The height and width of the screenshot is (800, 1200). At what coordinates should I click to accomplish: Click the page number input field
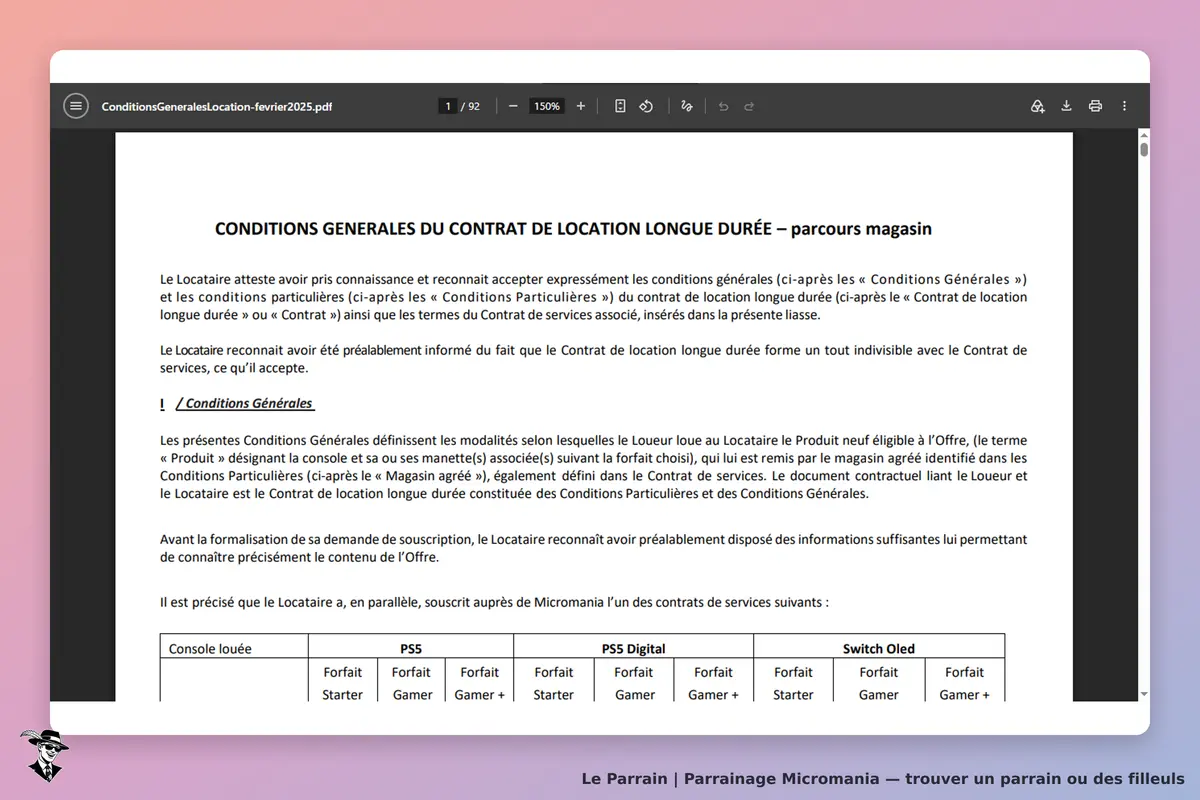(448, 106)
